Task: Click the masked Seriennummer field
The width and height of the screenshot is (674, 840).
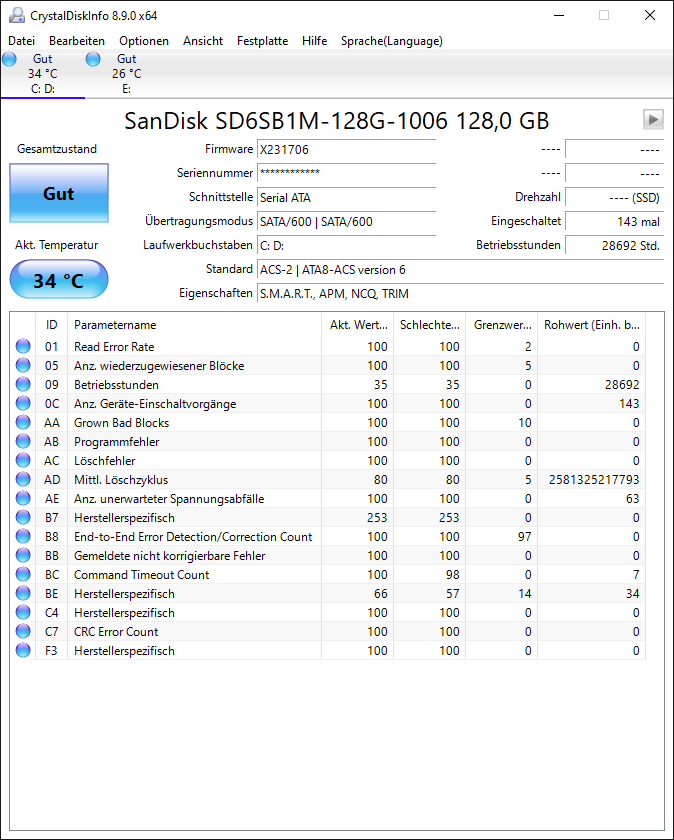Action: coord(345,173)
